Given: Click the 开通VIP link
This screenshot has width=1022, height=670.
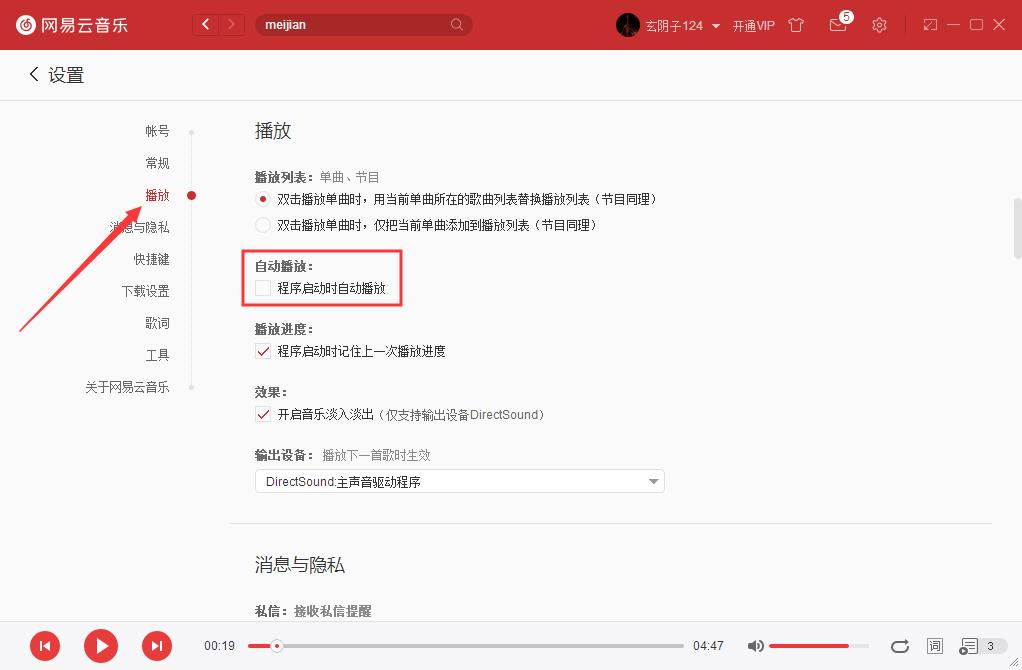Looking at the screenshot, I should pyautogui.click(x=752, y=25).
